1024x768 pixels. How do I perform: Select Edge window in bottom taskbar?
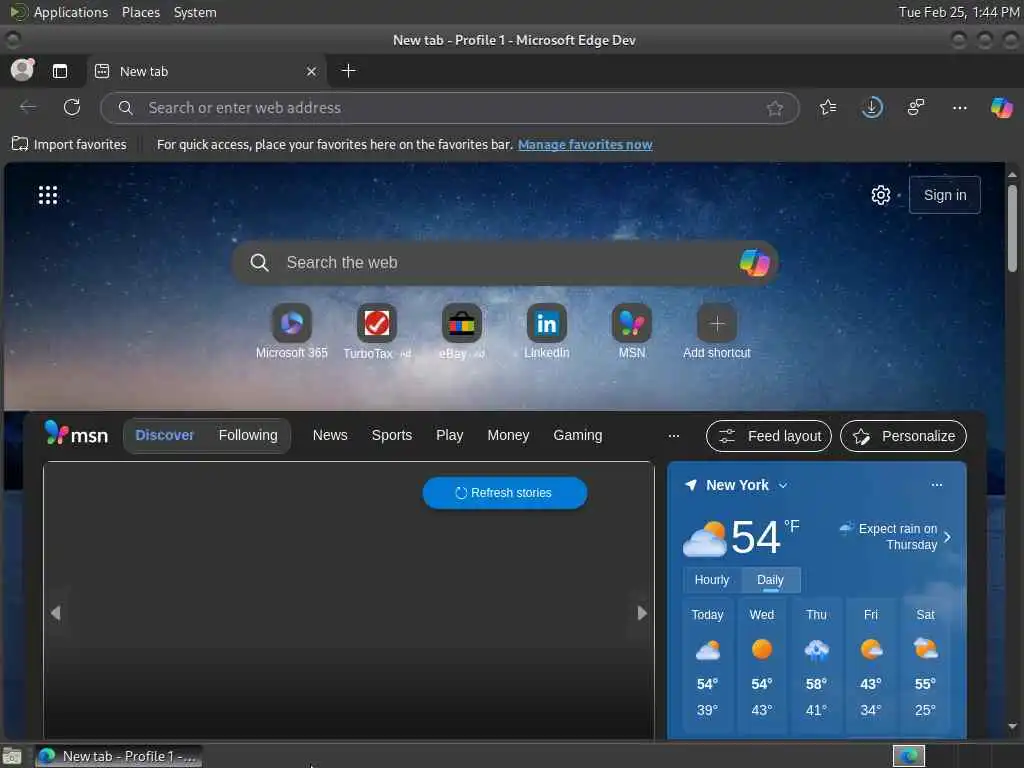[119, 756]
